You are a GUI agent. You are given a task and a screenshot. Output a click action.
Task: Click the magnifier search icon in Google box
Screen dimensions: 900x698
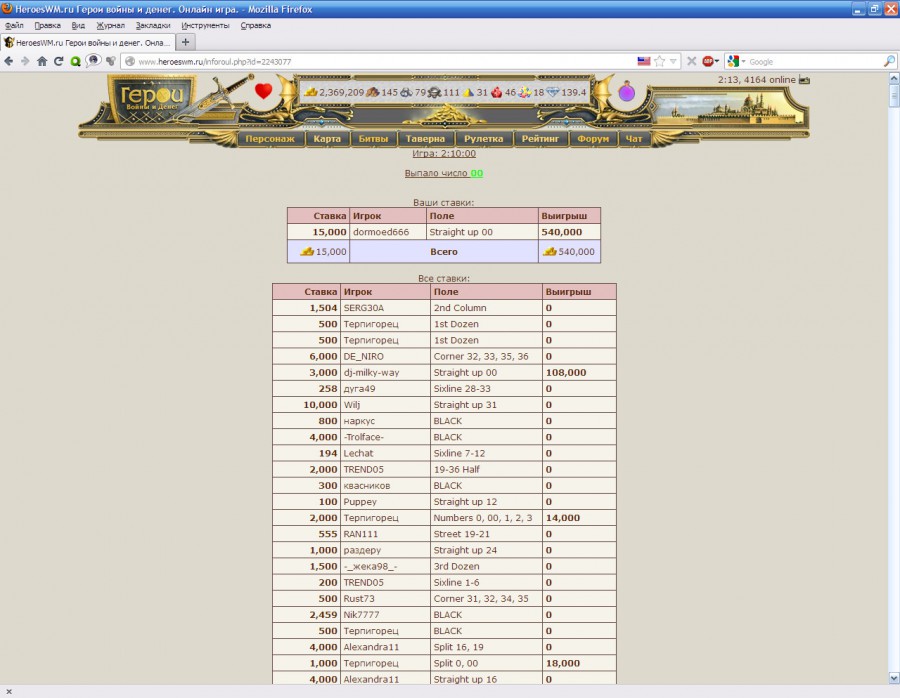coord(889,61)
